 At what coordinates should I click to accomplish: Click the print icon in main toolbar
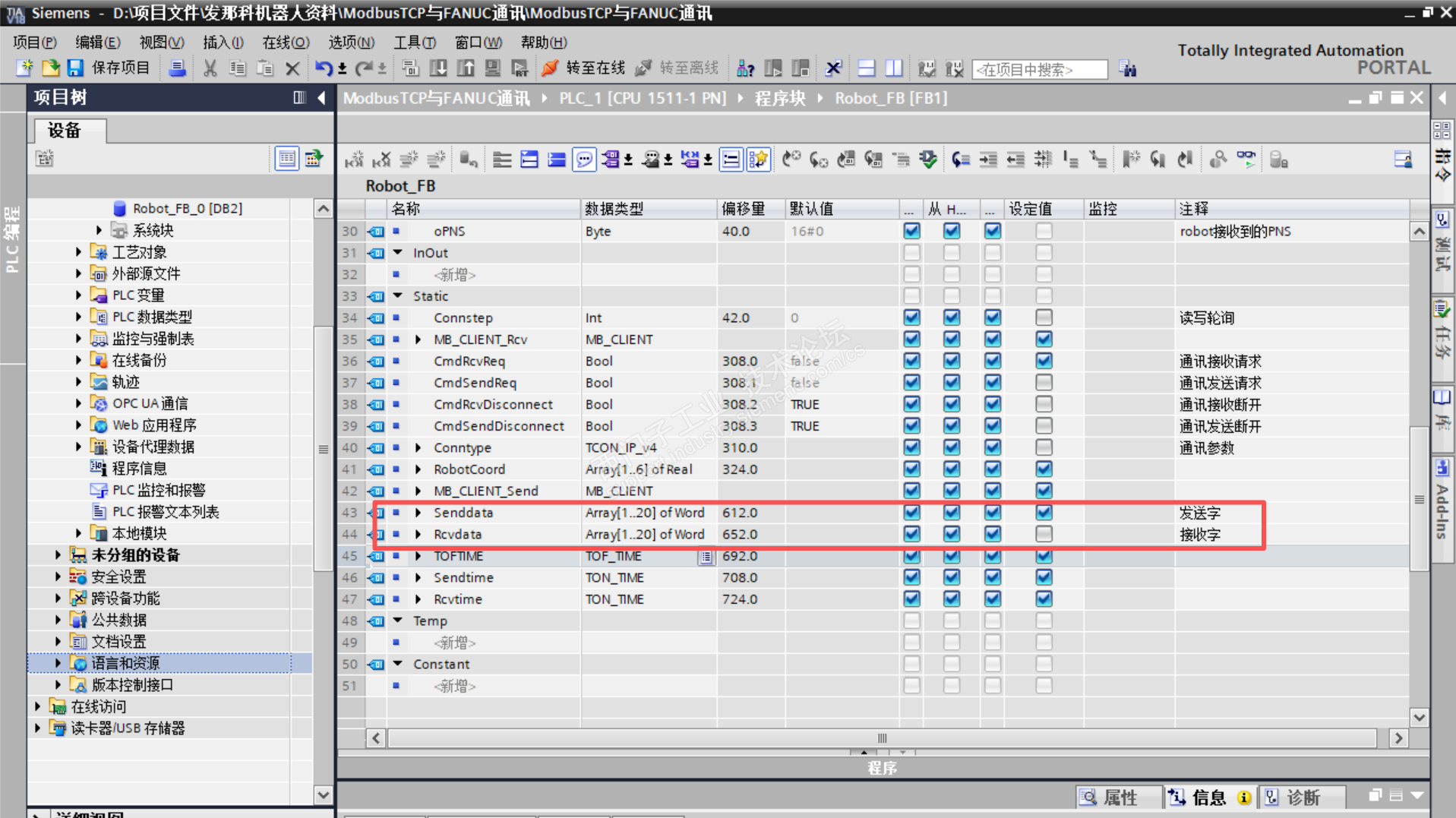(x=177, y=68)
